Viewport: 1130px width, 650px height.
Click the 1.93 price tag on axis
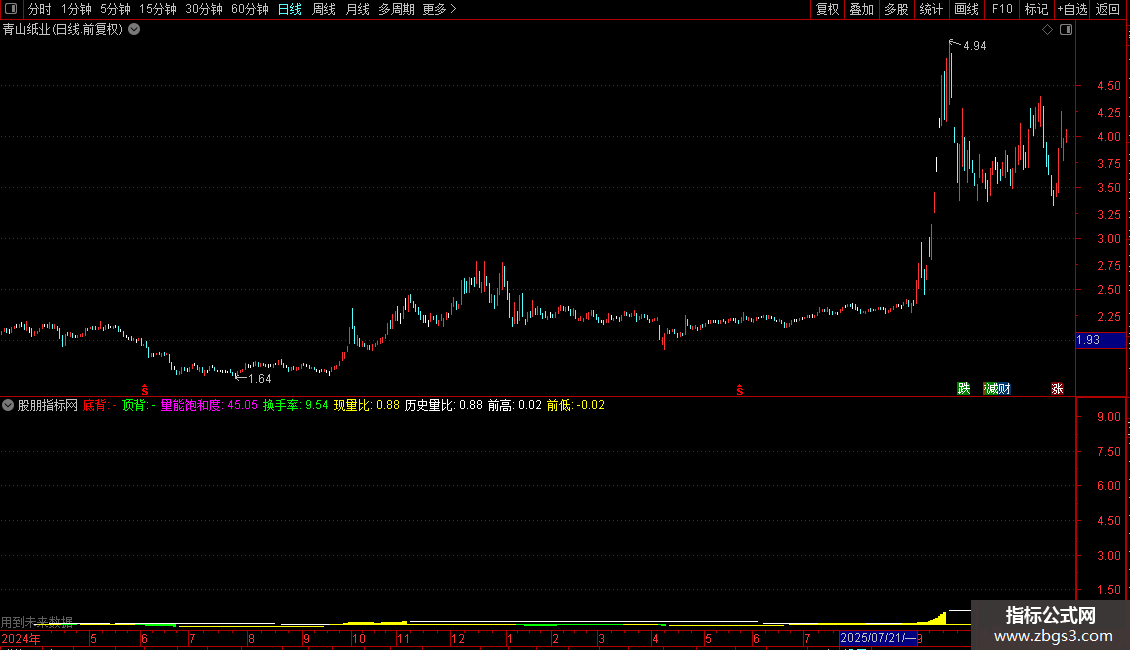coord(1100,340)
